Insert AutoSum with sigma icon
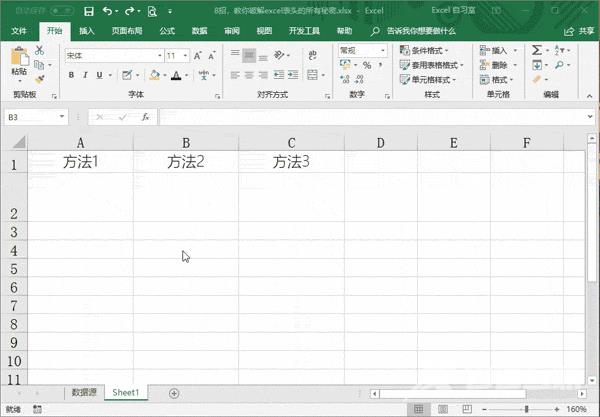 (537, 50)
